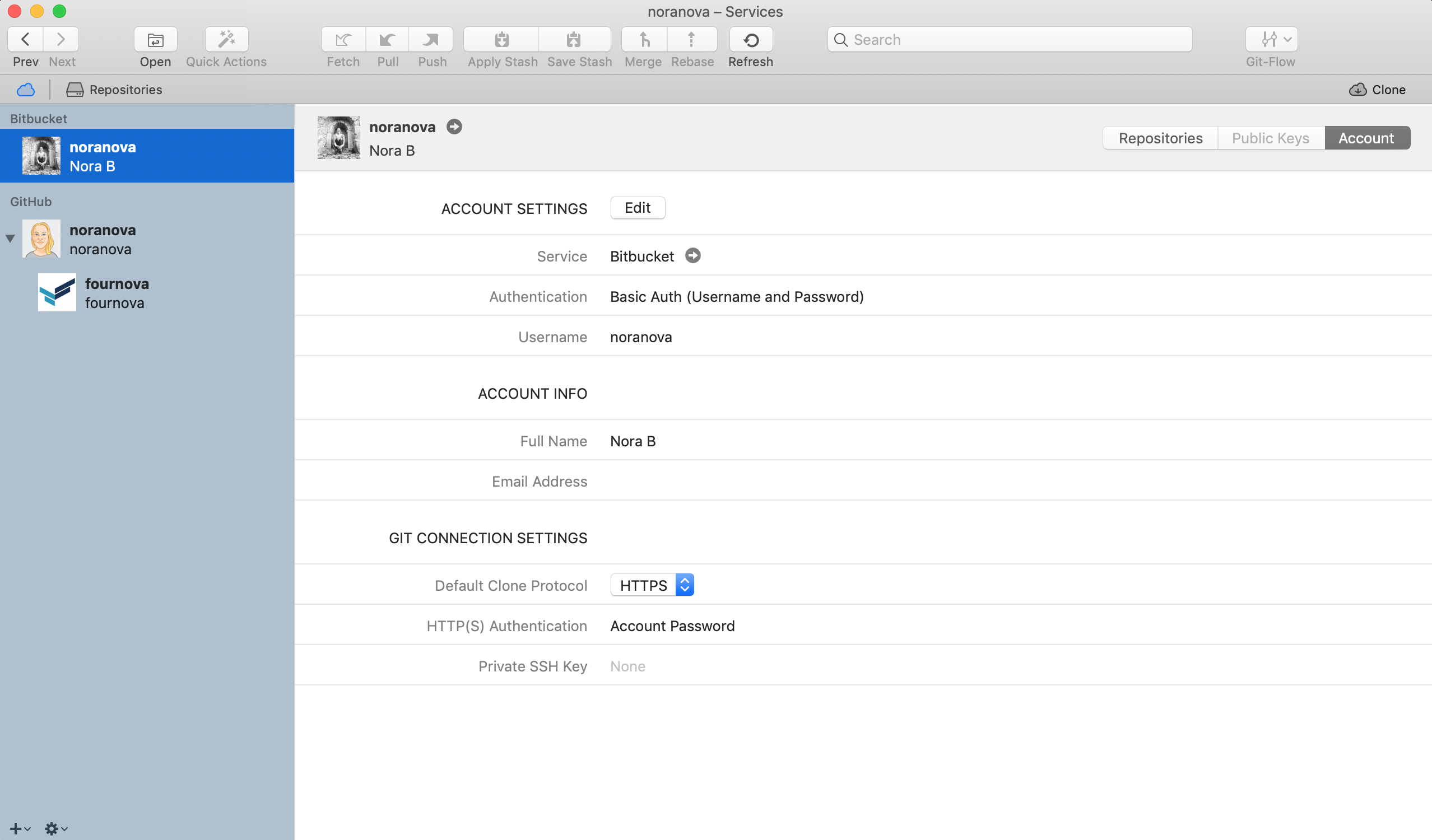Collapse the GitHub noranova disclosure triangle

pyautogui.click(x=10, y=239)
